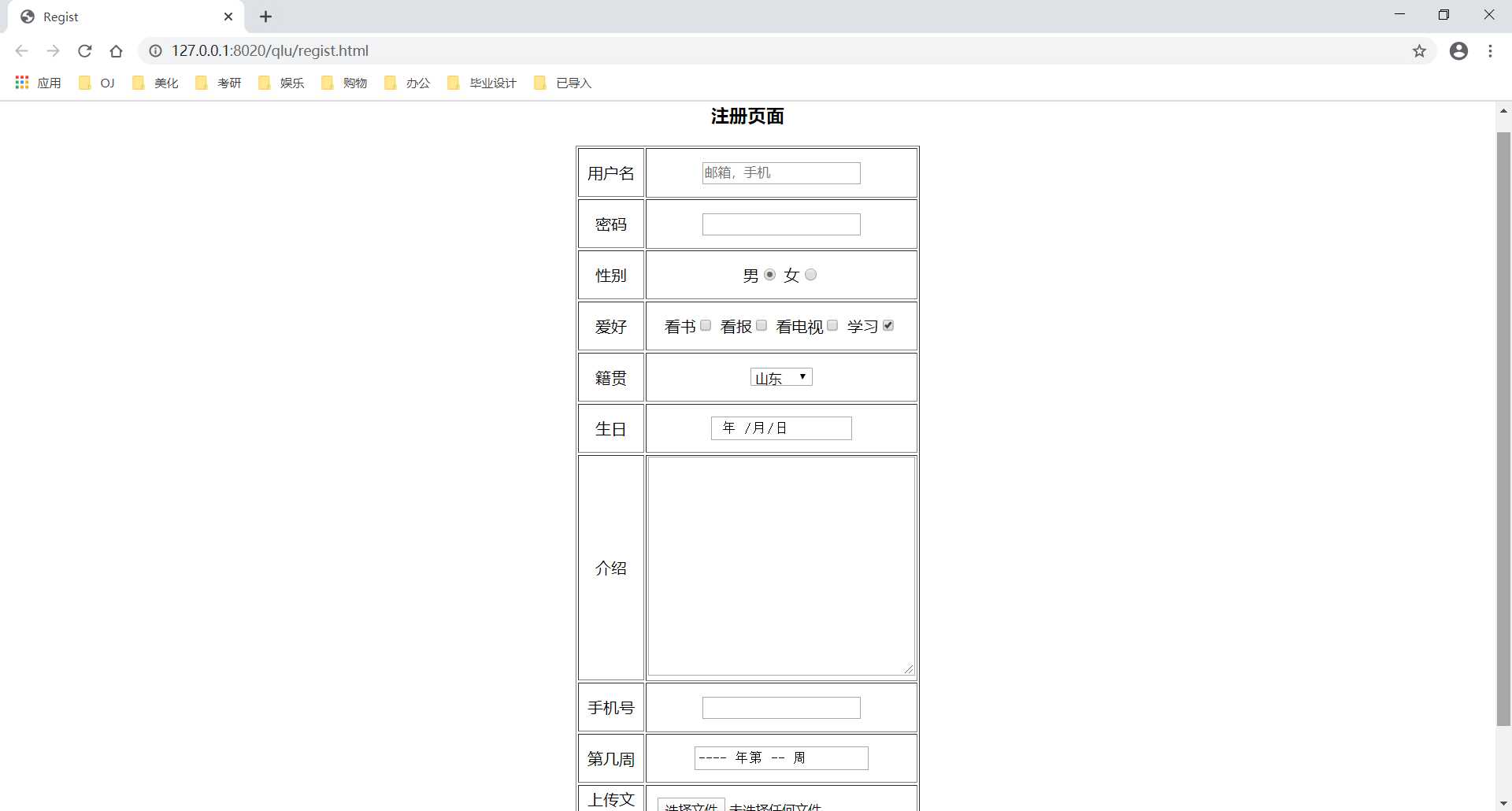Click the 用户名 input with 邮箱 placeholder

point(780,173)
